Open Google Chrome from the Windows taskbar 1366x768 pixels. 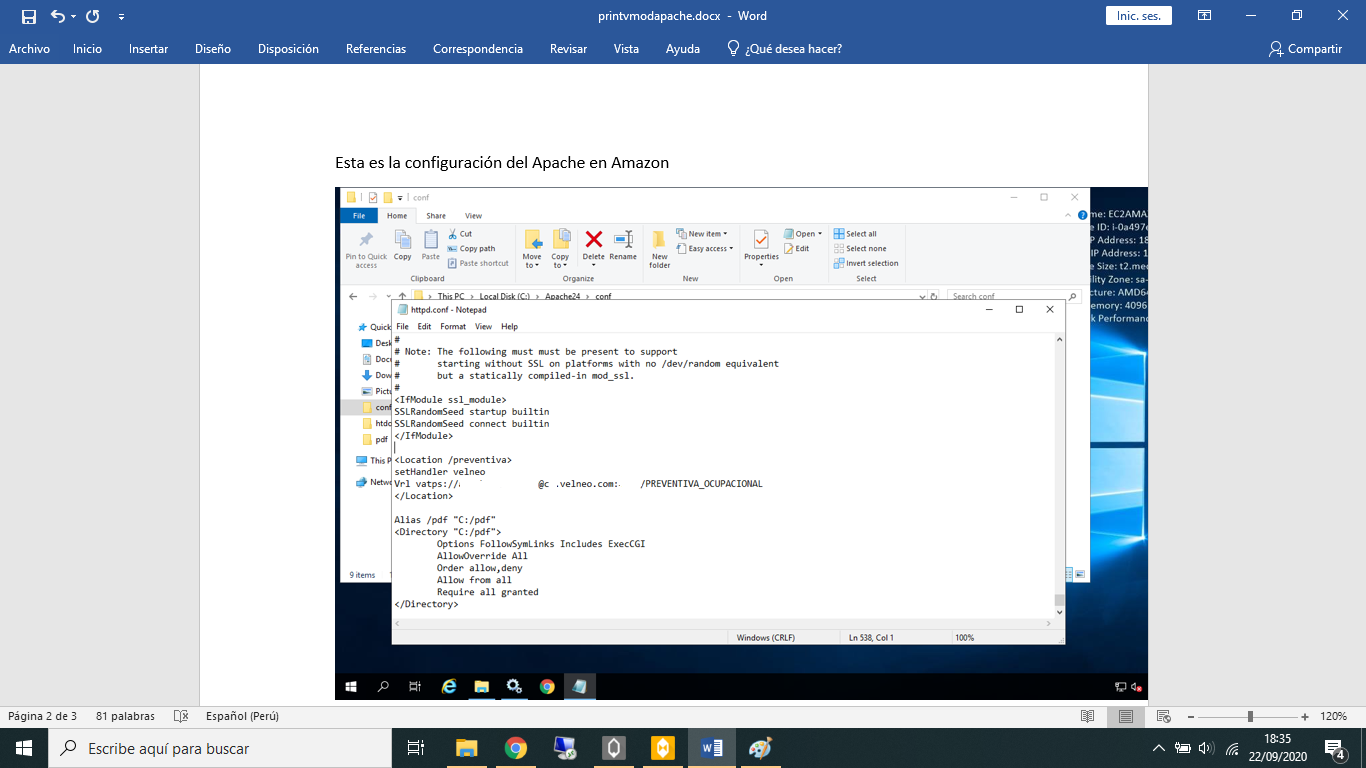pyautogui.click(x=515, y=748)
